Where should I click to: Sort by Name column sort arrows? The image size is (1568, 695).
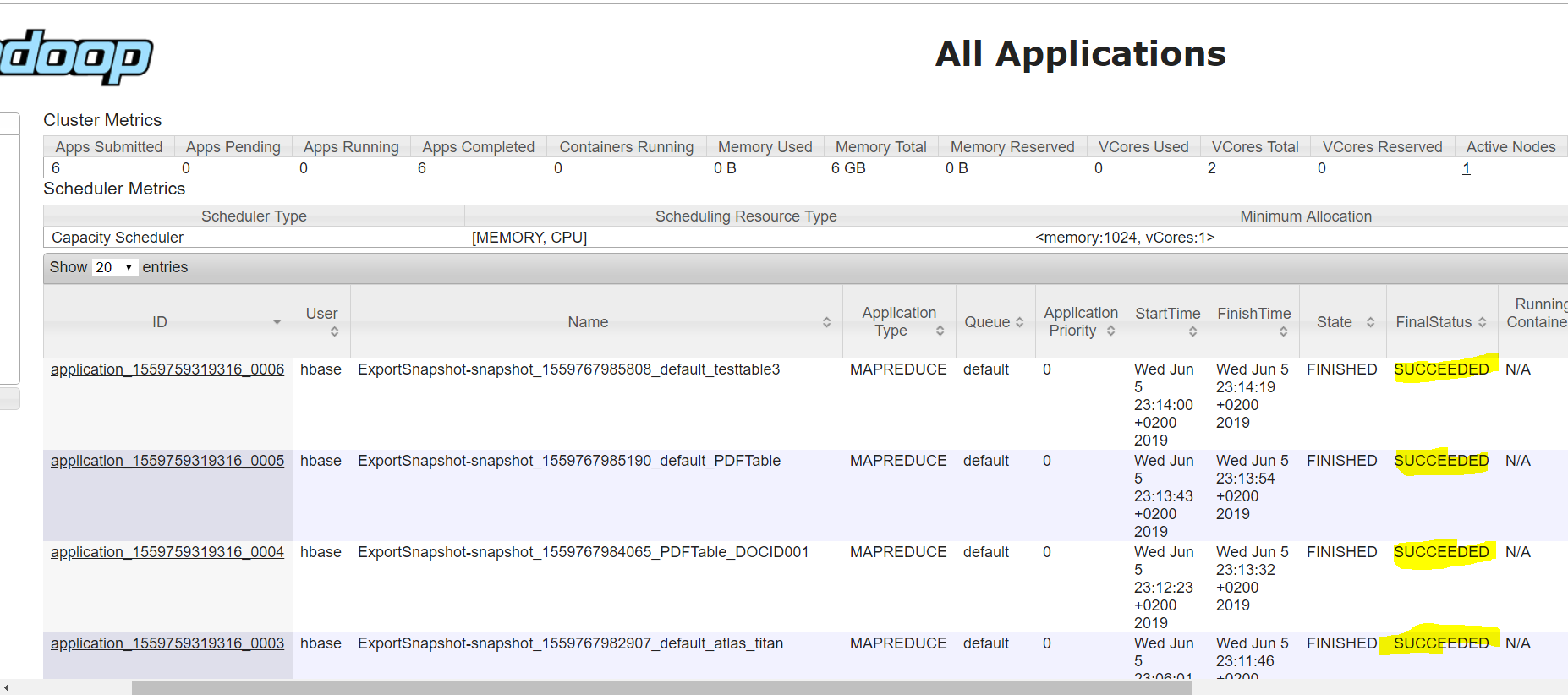pyautogui.click(x=826, y=322)
